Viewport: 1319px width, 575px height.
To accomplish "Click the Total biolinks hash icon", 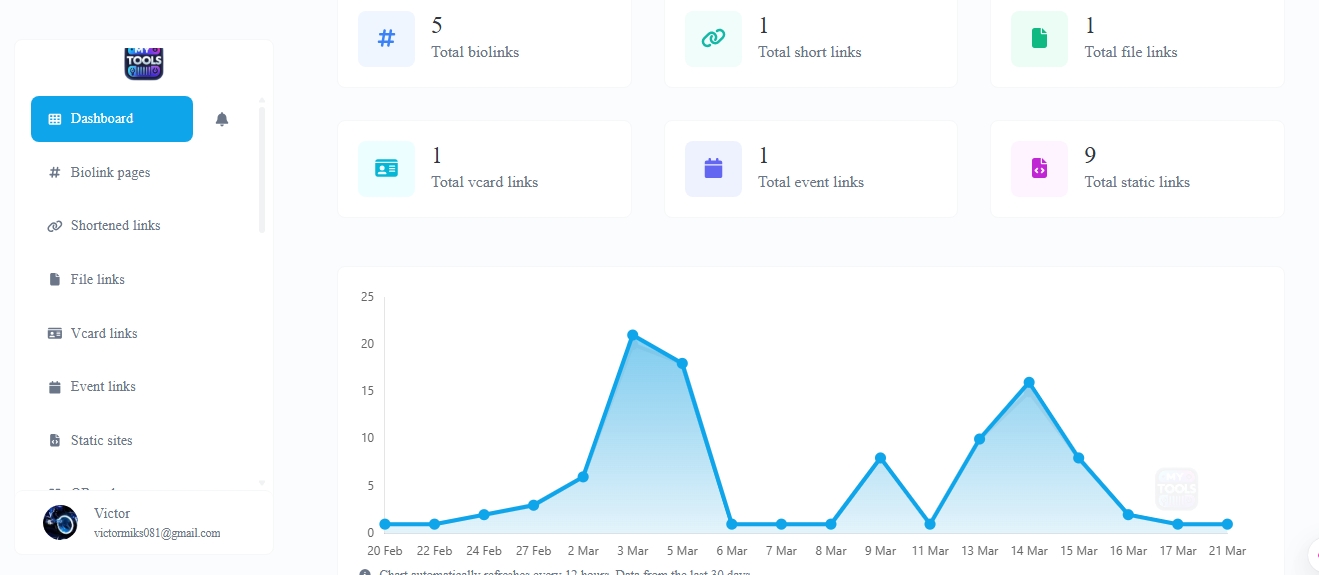I will pos(386,39).
